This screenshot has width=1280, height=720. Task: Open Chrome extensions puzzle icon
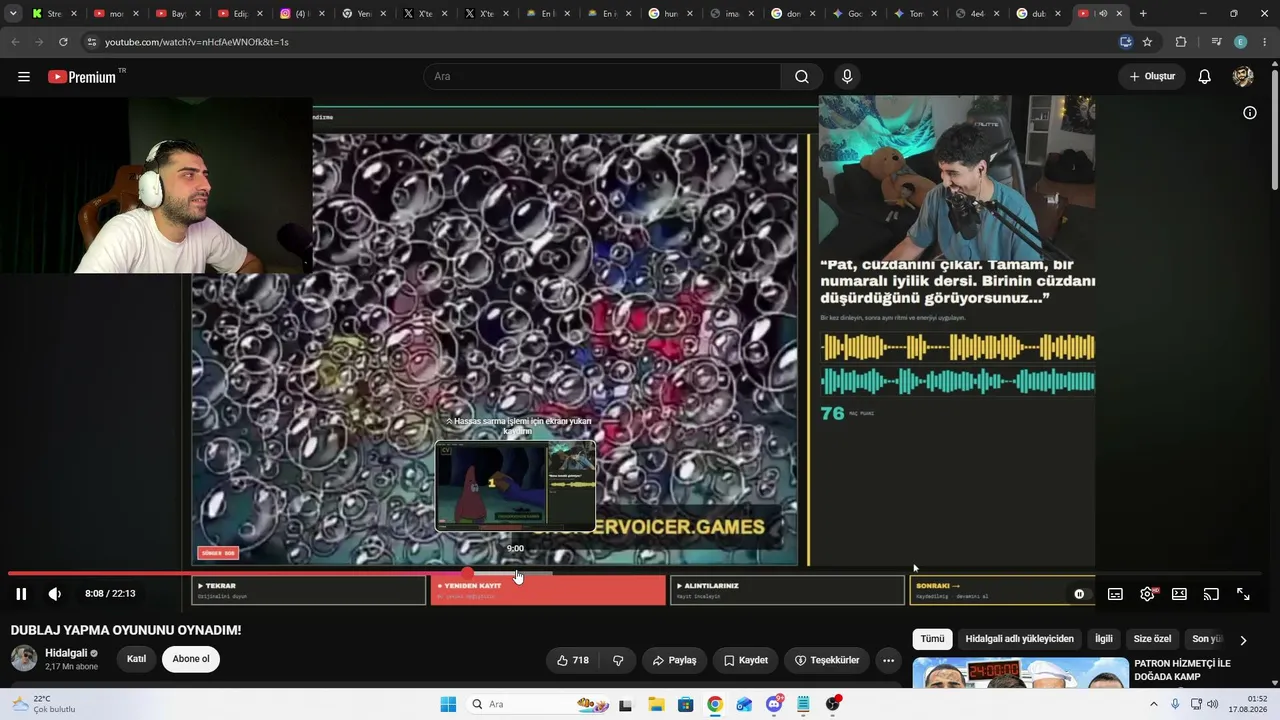point(1181,42)
